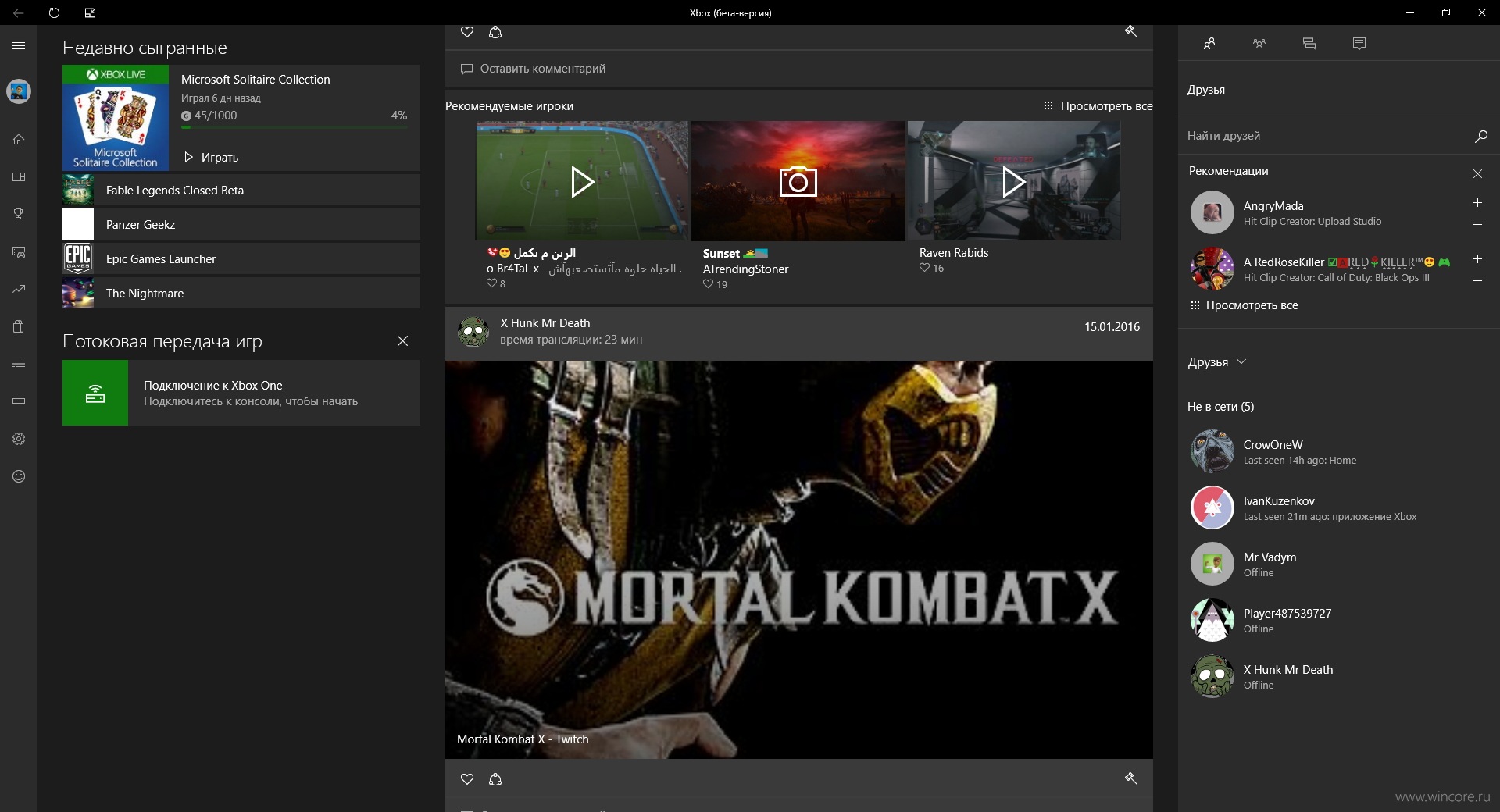Go to Home in the sidebar

[x=19, y=140]
